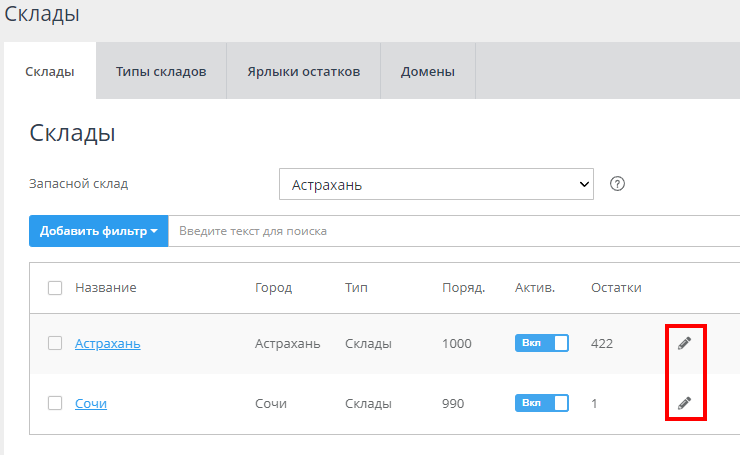740x455 pixels.
Task: Click the pencil edit icon for Астрахань
Action: (x=684, y=343)
